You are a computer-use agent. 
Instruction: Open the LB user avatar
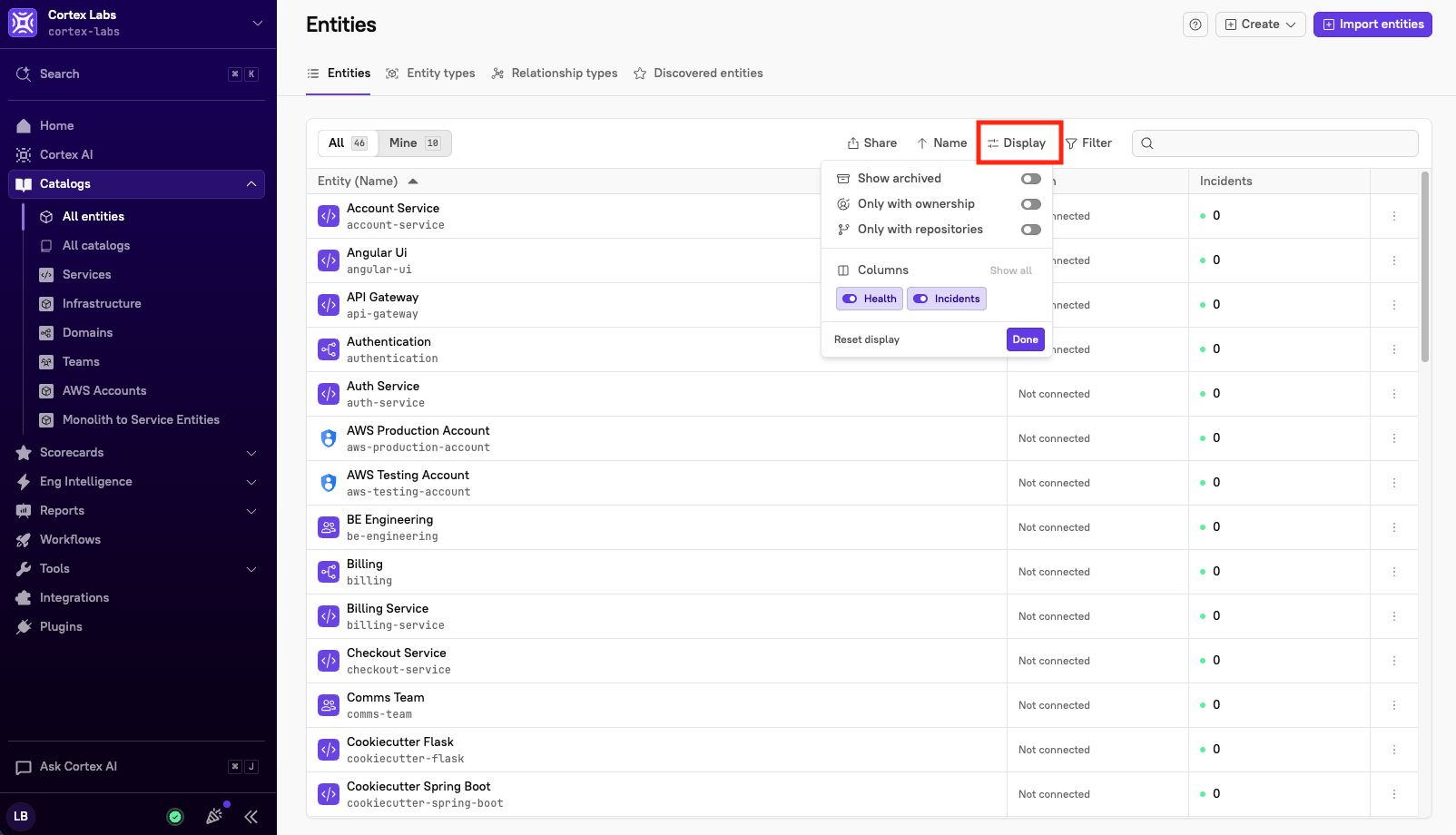[x=21, y=816]
